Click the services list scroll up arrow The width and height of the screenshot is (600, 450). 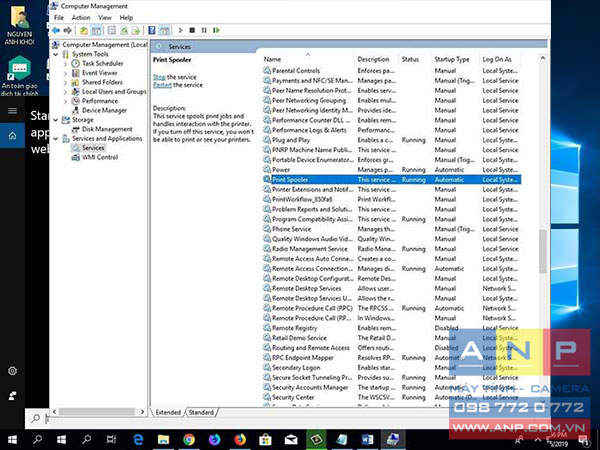tap(543, 59)
